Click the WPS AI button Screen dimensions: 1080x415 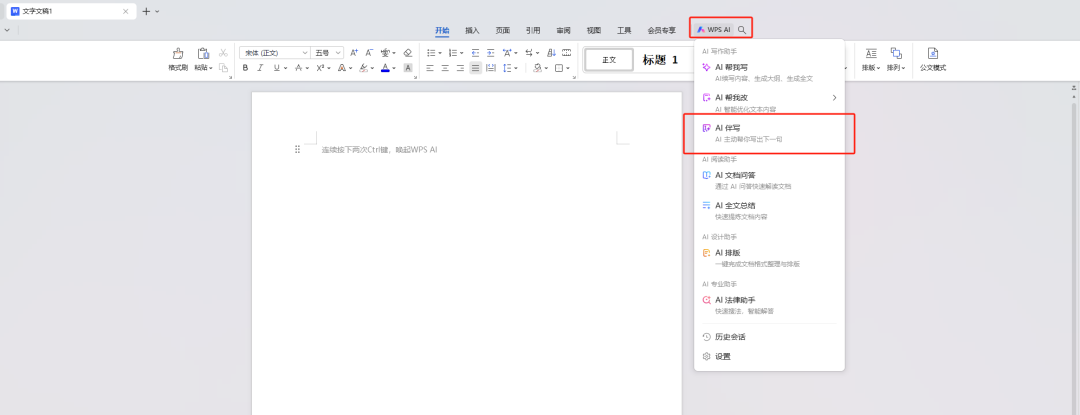click(713, 30)
